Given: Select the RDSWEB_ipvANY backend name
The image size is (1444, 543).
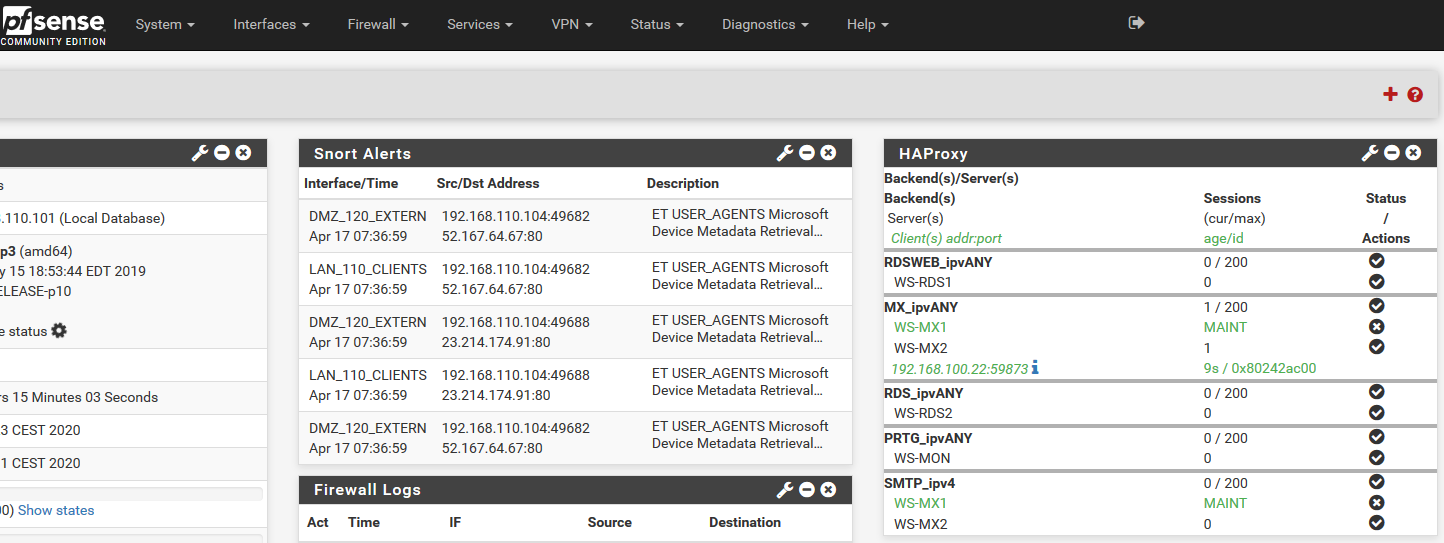Looking at the screenshot, I should (938, 262).
